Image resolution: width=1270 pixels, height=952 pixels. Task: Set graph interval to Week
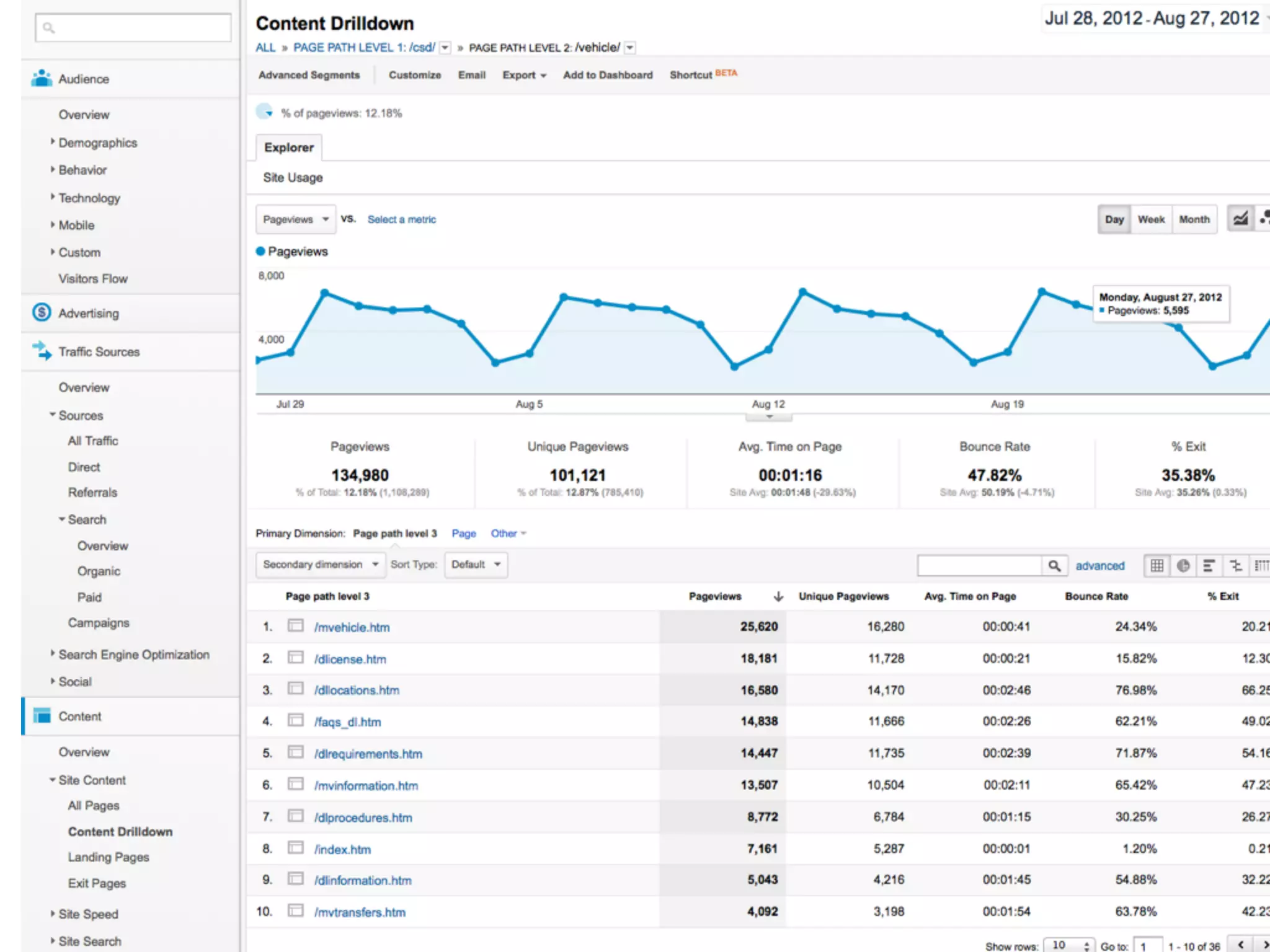click(x=1151, y=219)
